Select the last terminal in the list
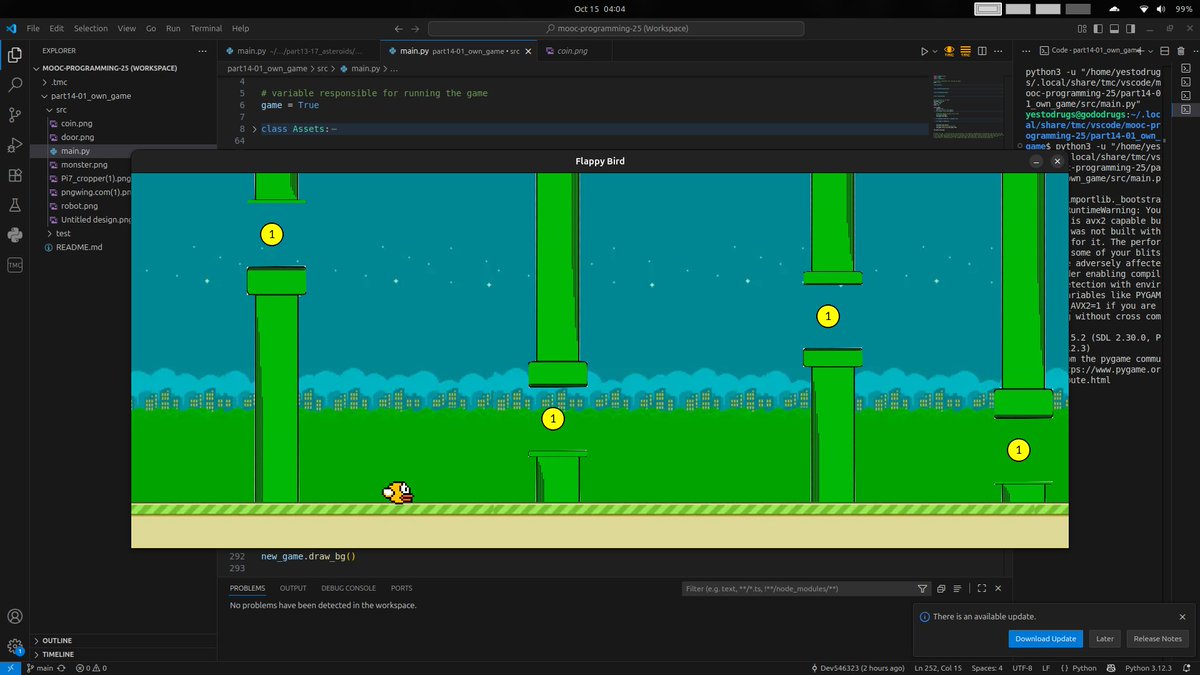The height and width of the screenshot is (675, 1200). click(x=1186, y=108)
